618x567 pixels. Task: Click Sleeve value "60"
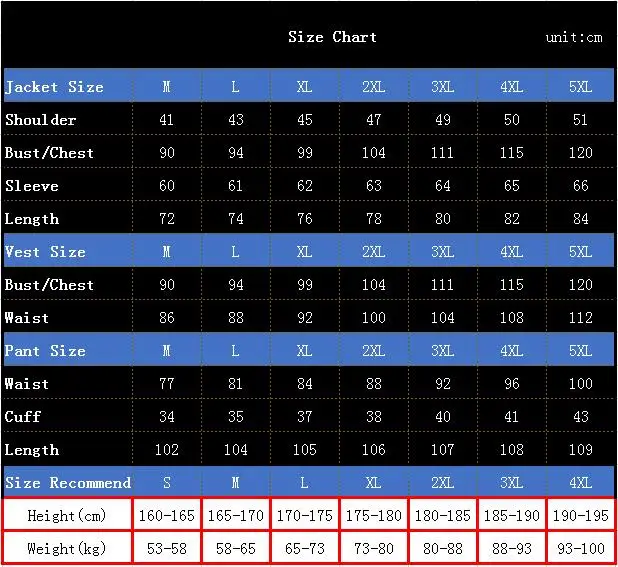click(x=167, y=186)
